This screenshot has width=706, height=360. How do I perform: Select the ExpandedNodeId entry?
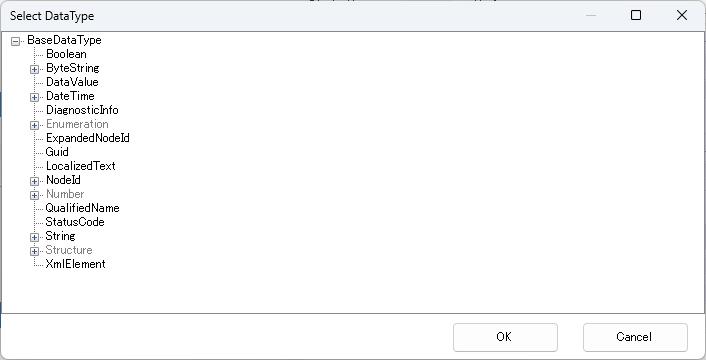click(x=87, y=138)
